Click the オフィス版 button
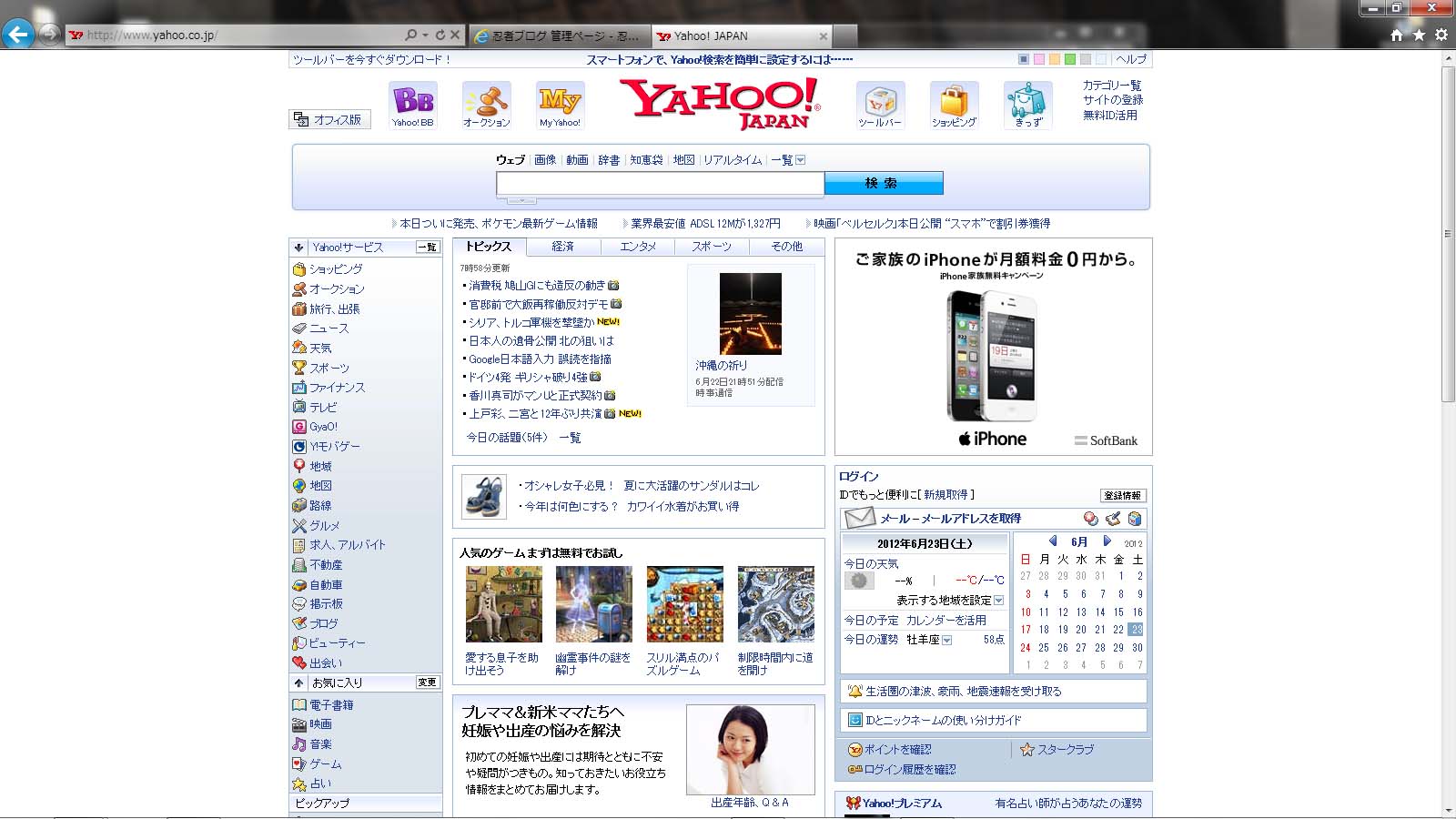 click(329, 119)
